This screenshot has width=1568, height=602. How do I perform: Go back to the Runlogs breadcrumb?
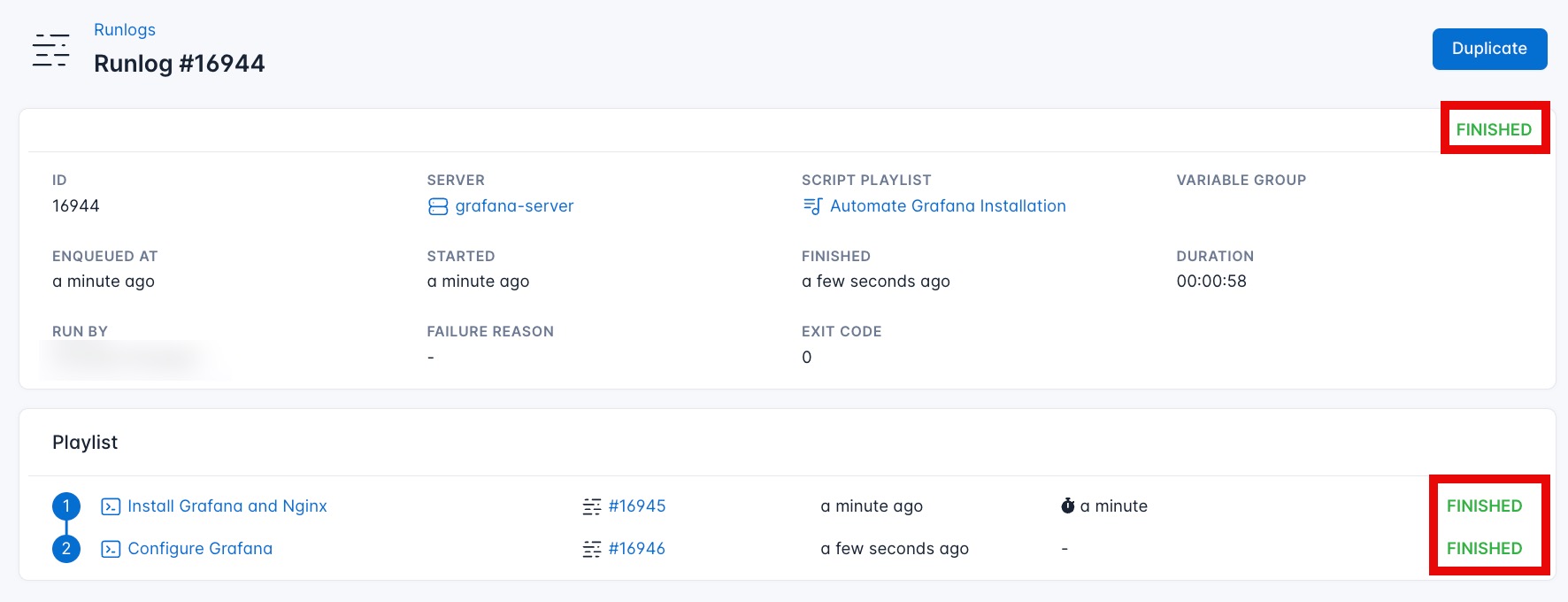125,30
